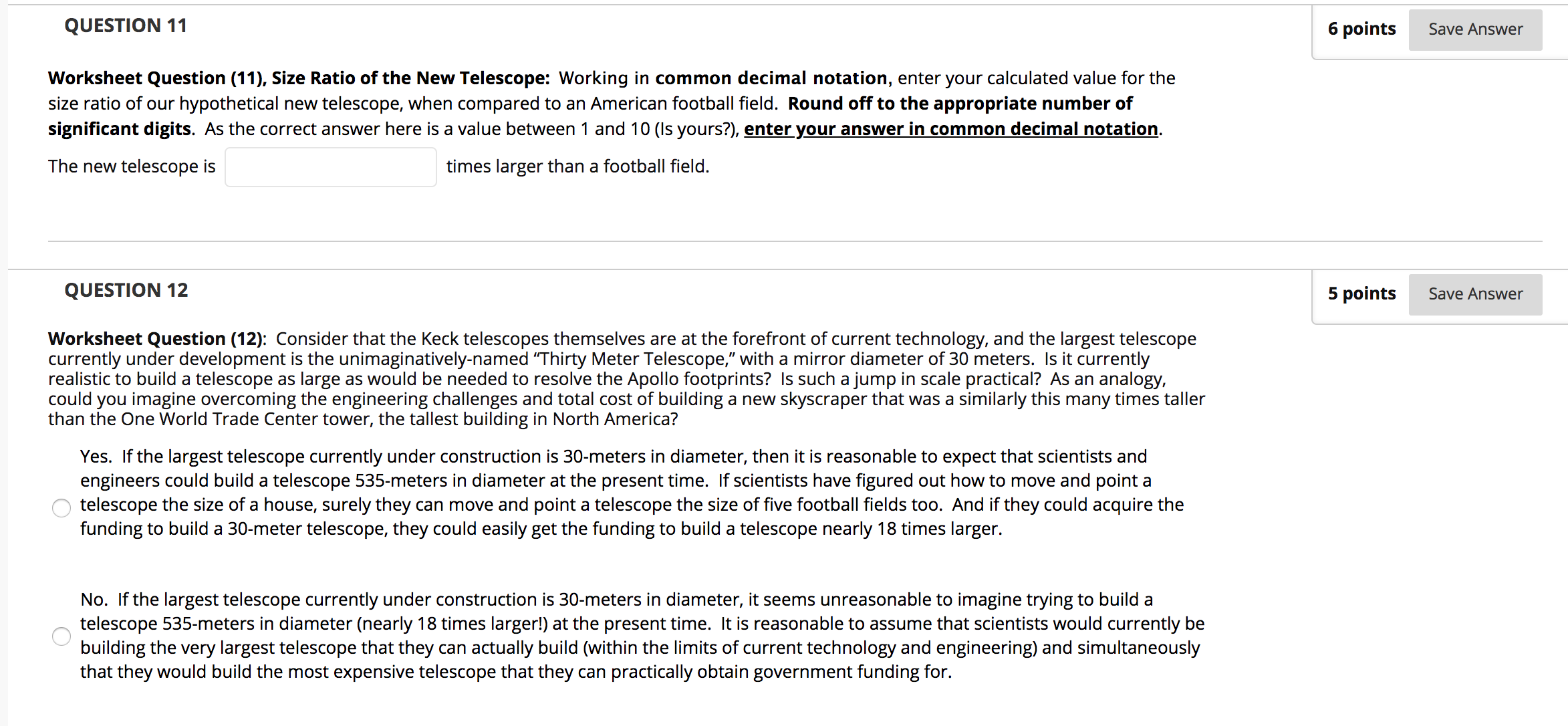
Task: Click the divider line below Question 11
Action: 795,241
